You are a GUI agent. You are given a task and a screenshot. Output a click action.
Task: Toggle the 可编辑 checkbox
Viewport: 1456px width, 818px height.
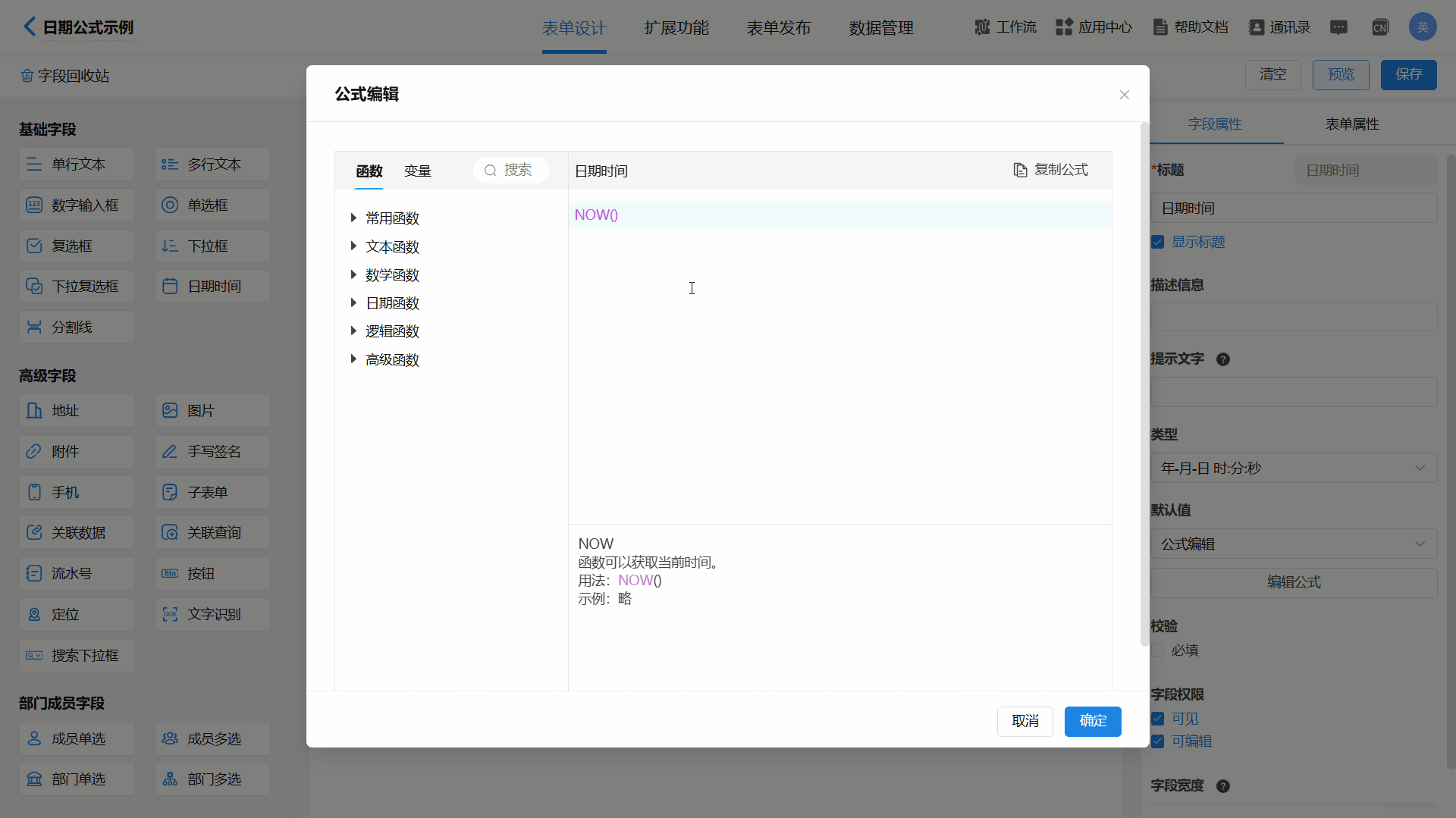tap(1158, 741)
